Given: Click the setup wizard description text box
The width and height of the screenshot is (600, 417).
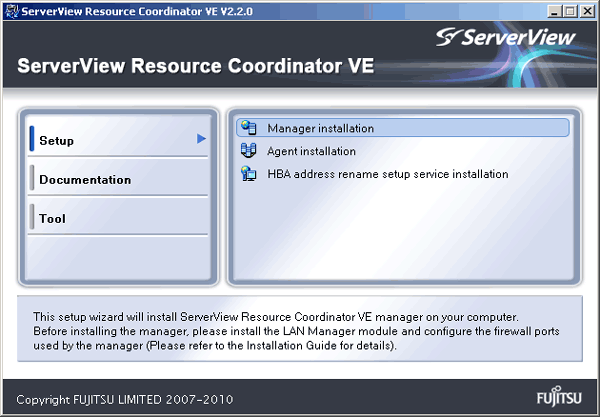Looking at the screenshot, I should coord(300,328).
